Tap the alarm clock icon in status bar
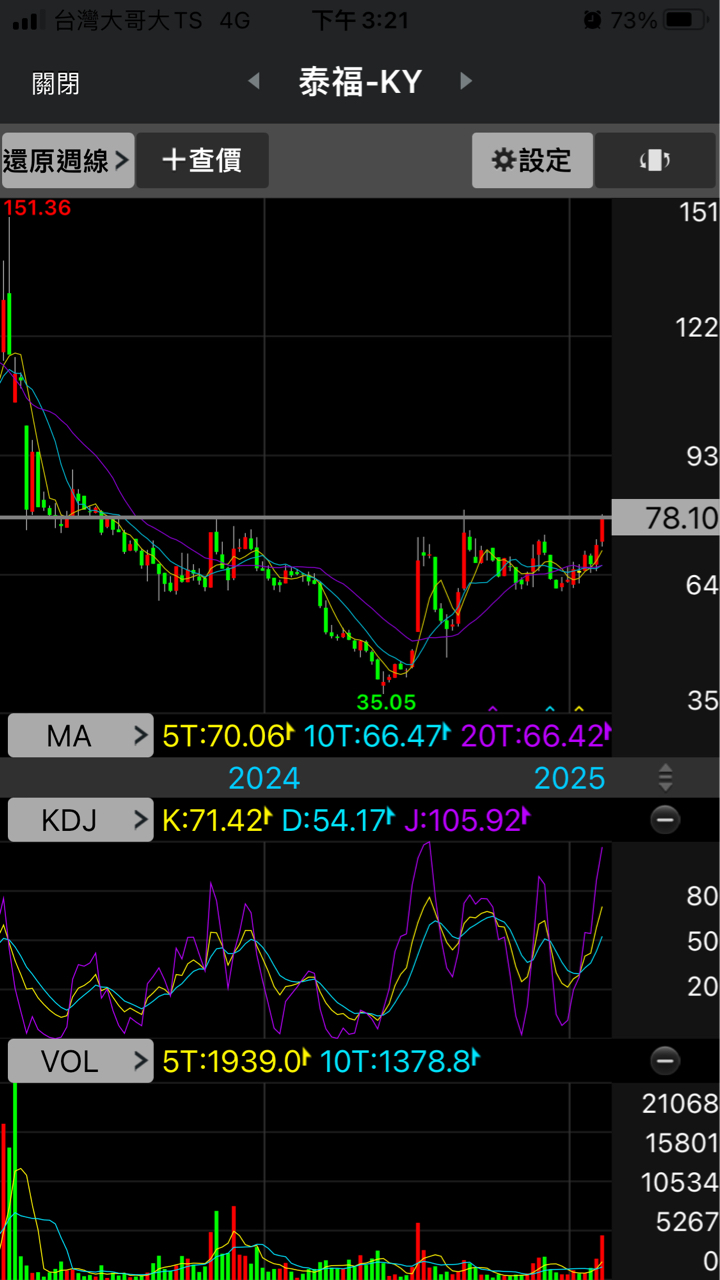The image size is (720, 1280). tap(593, 19)
